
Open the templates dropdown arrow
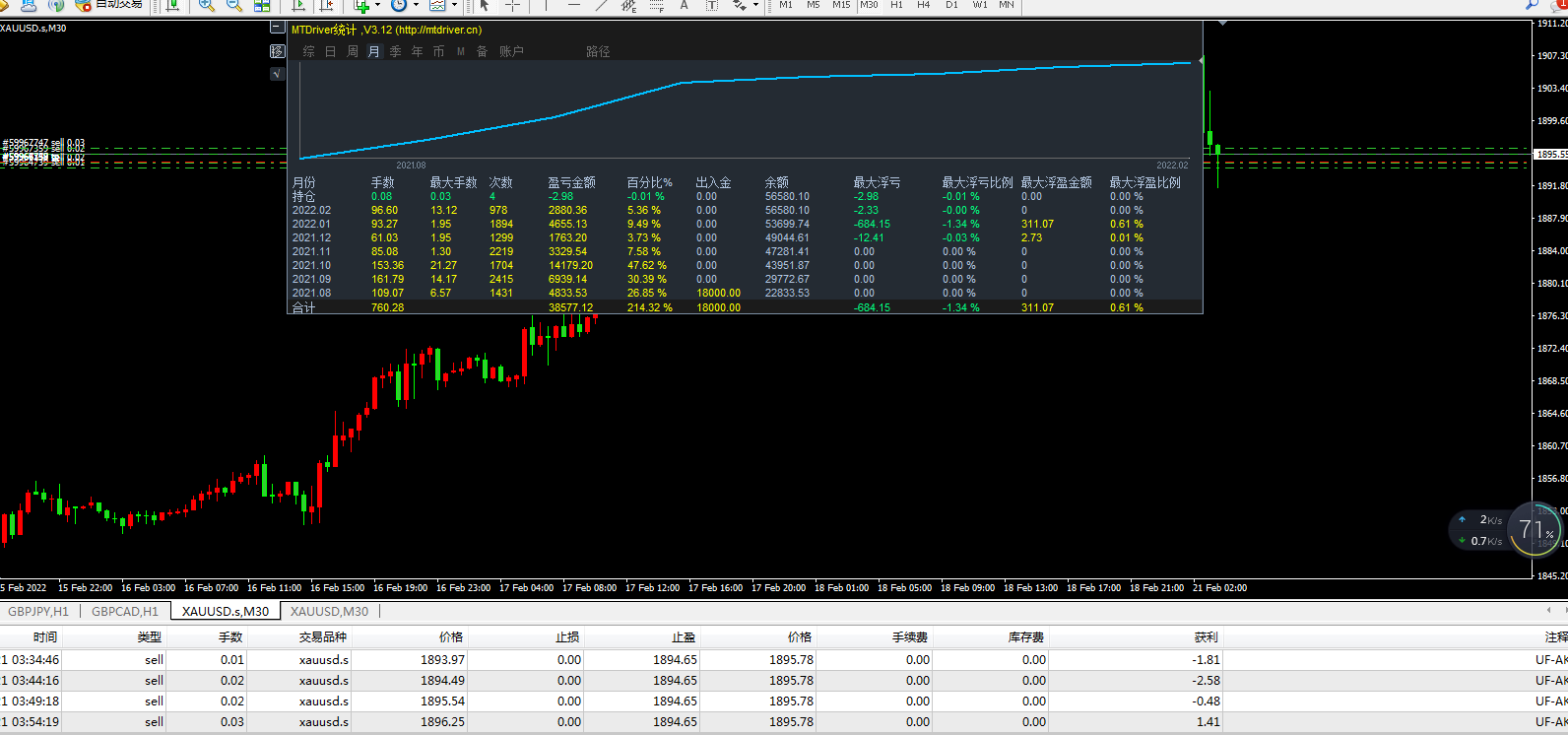click(x=454, y=5)
